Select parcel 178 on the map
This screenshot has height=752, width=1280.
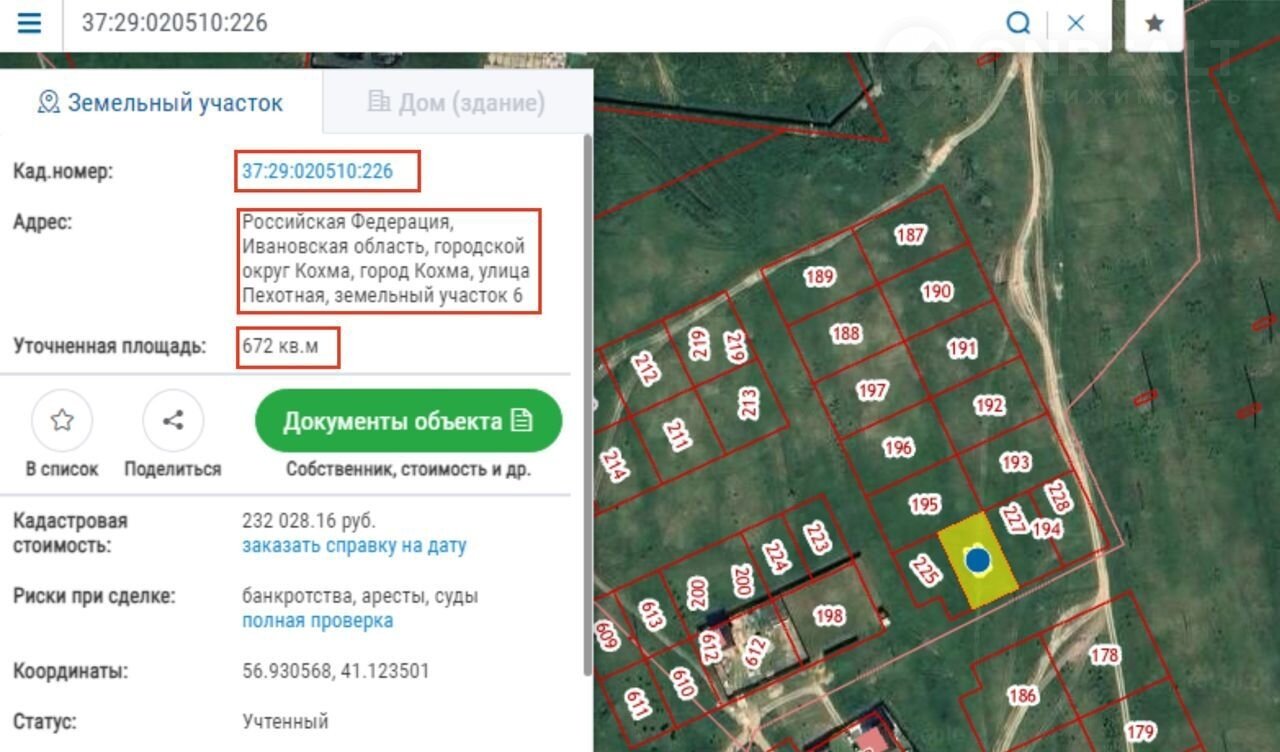pos(1105,655)
